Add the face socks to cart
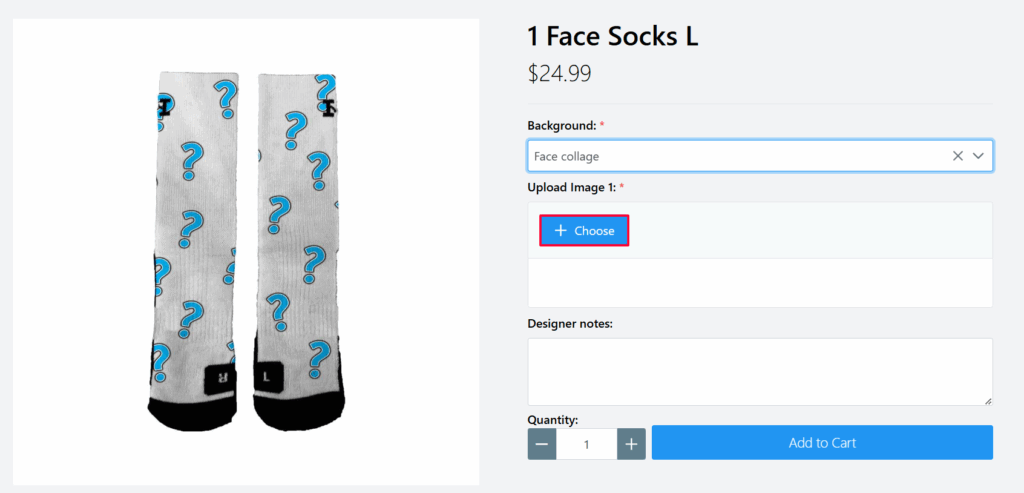The image size is (1024, 493). point(822,443)
